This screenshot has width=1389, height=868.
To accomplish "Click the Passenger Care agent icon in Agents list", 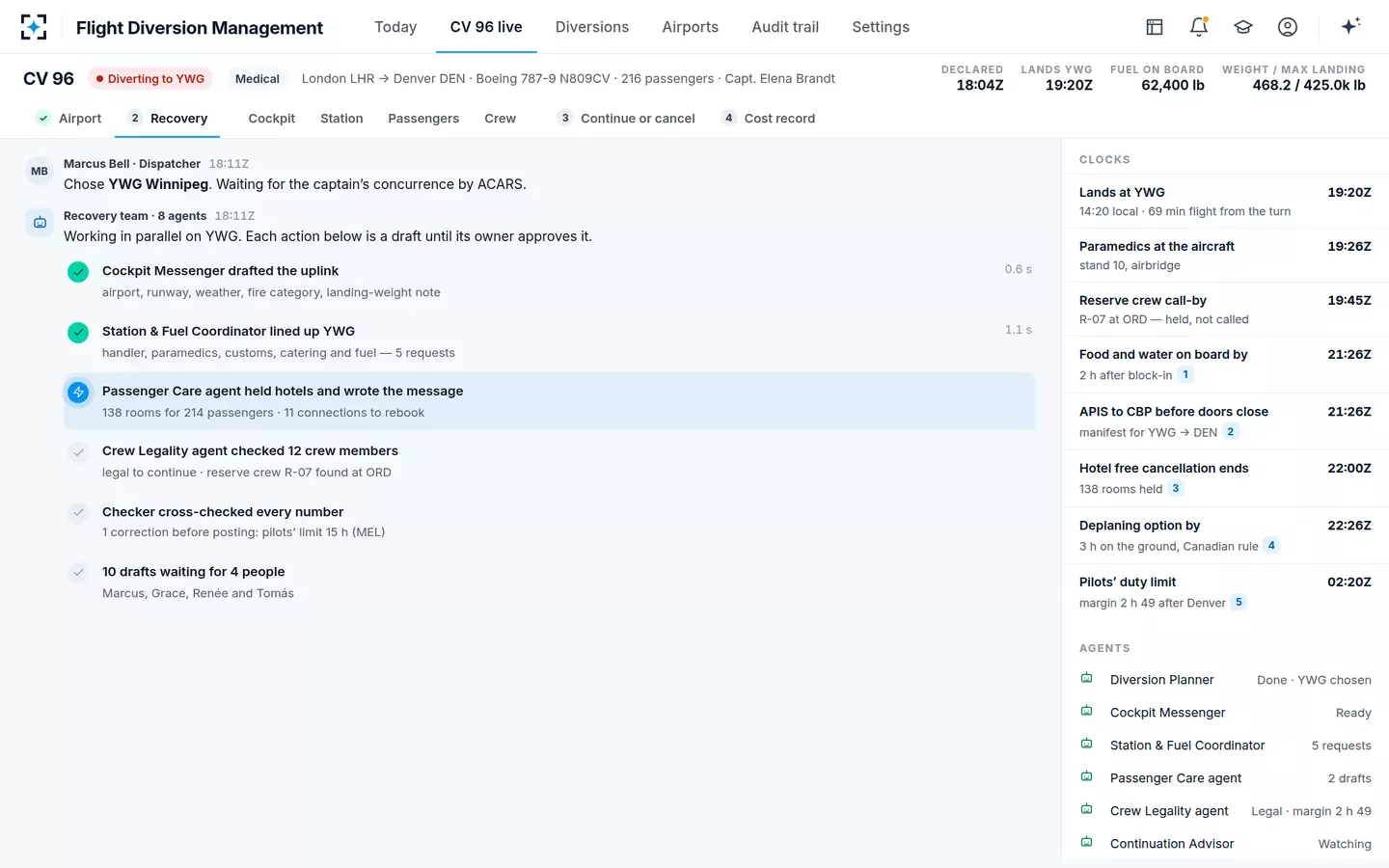I will 1087,777.
